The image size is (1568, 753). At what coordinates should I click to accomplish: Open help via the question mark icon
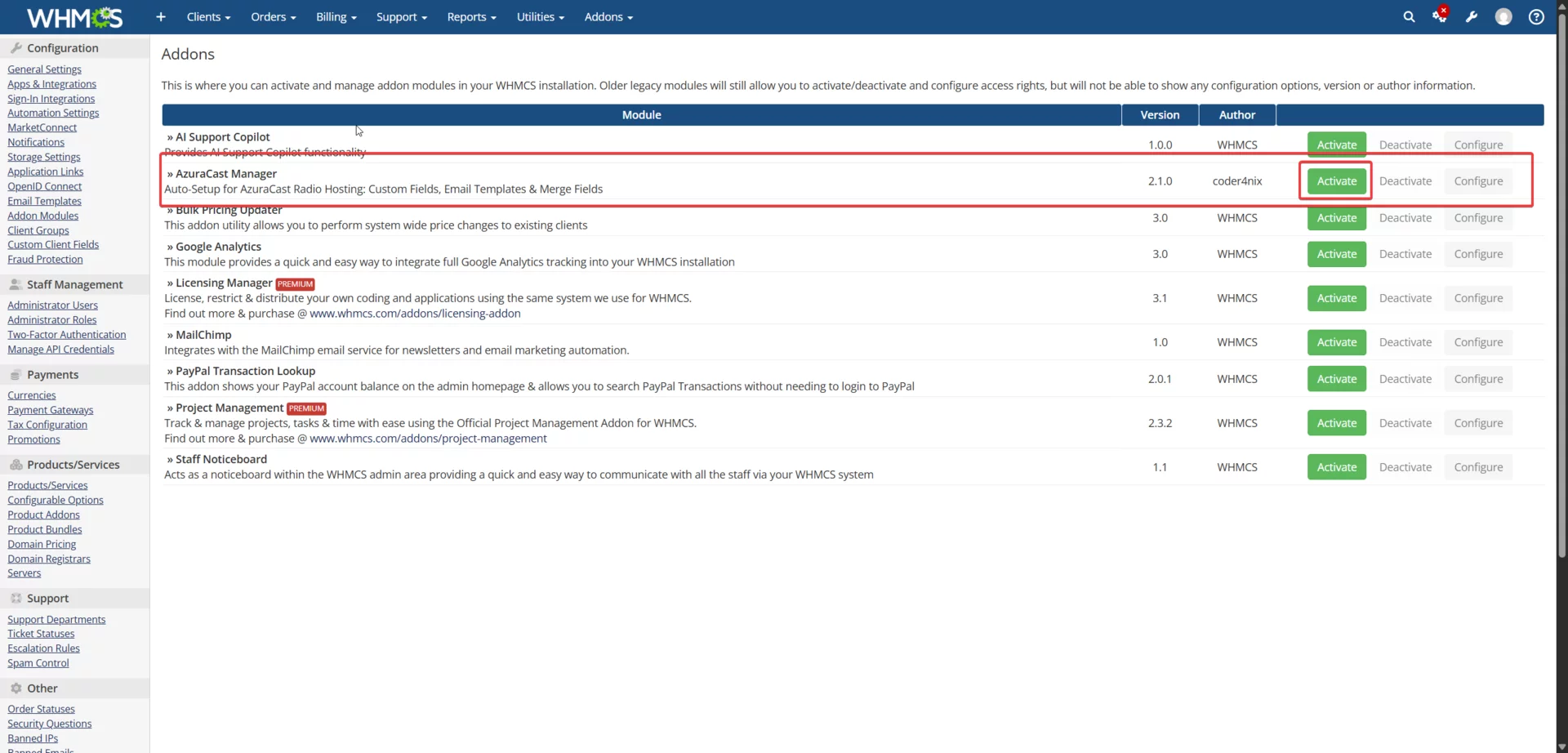coord(1536,16)
